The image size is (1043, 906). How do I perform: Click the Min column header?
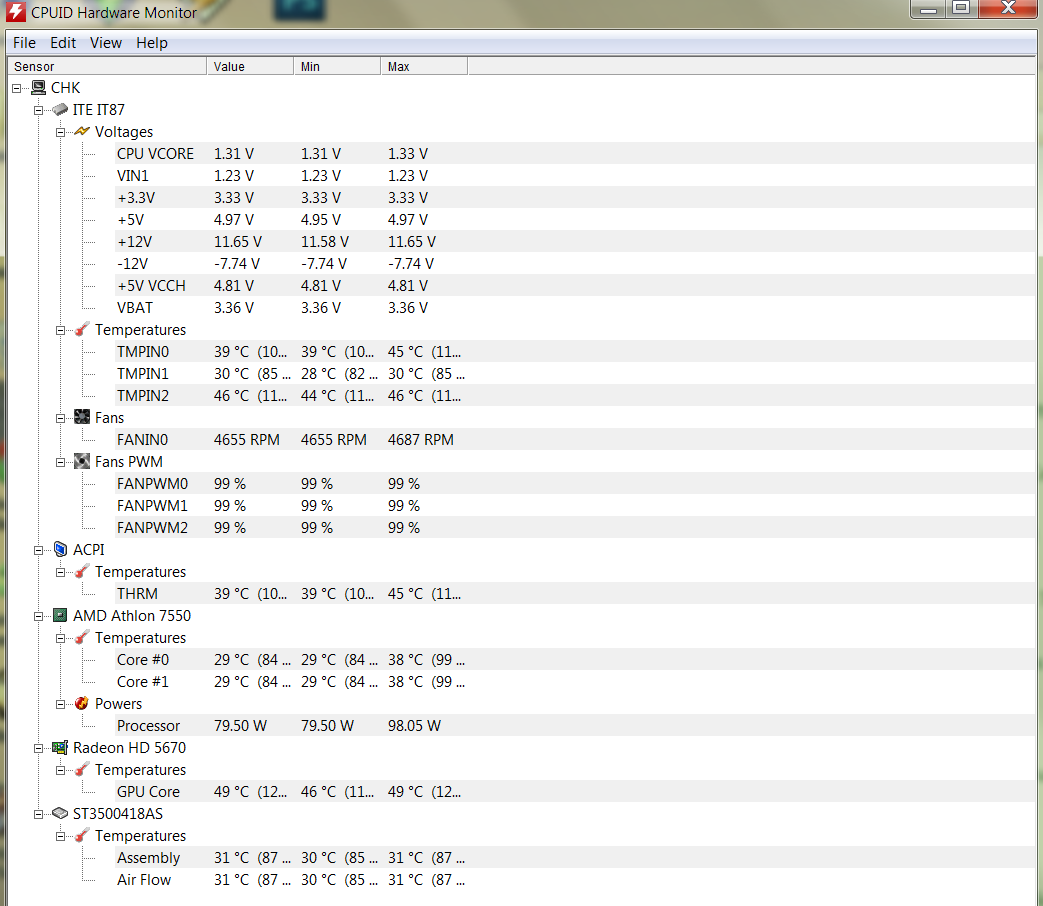pyautogui.click(x=337, y=67)
